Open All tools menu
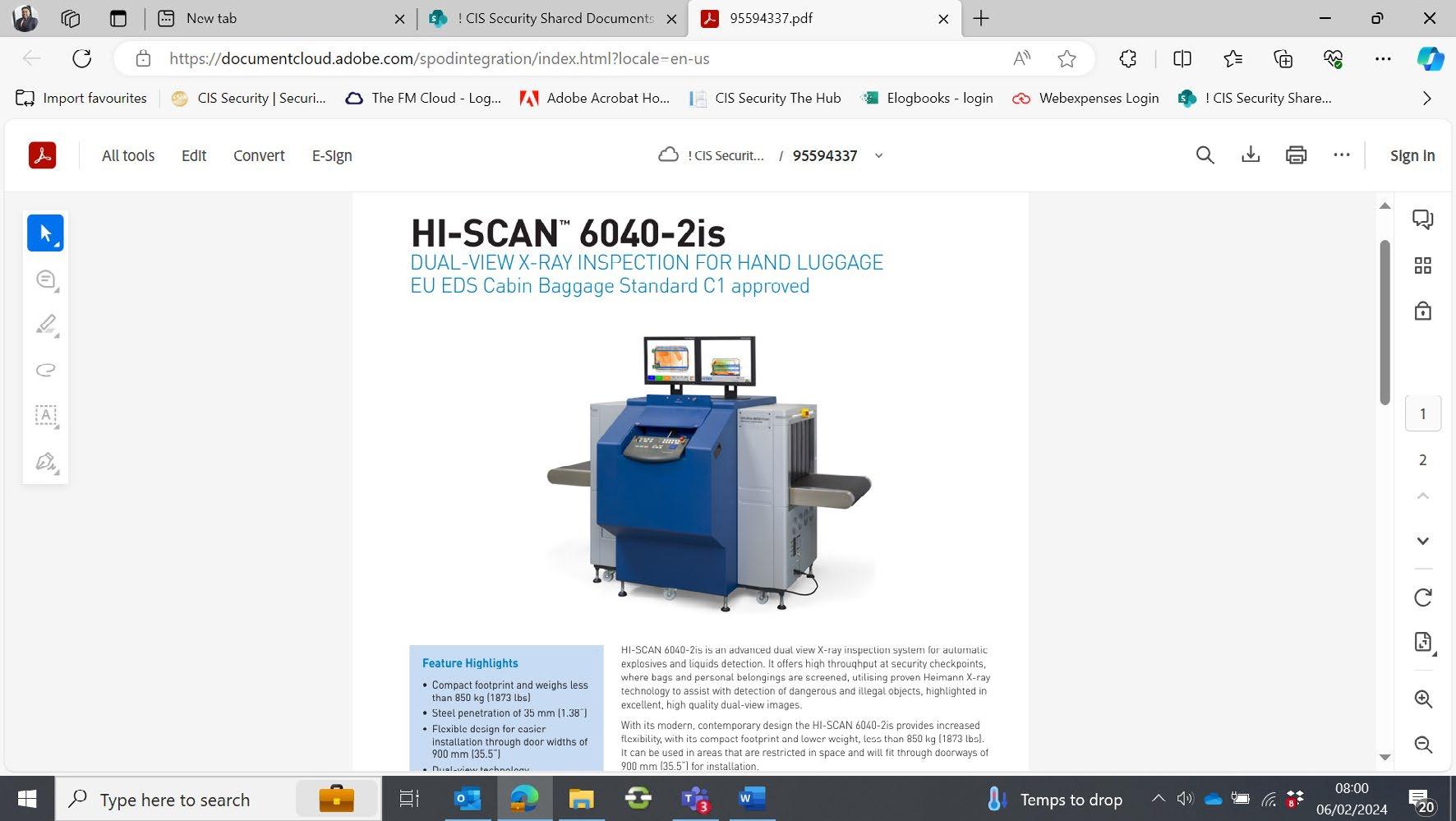 click(128, 155)
